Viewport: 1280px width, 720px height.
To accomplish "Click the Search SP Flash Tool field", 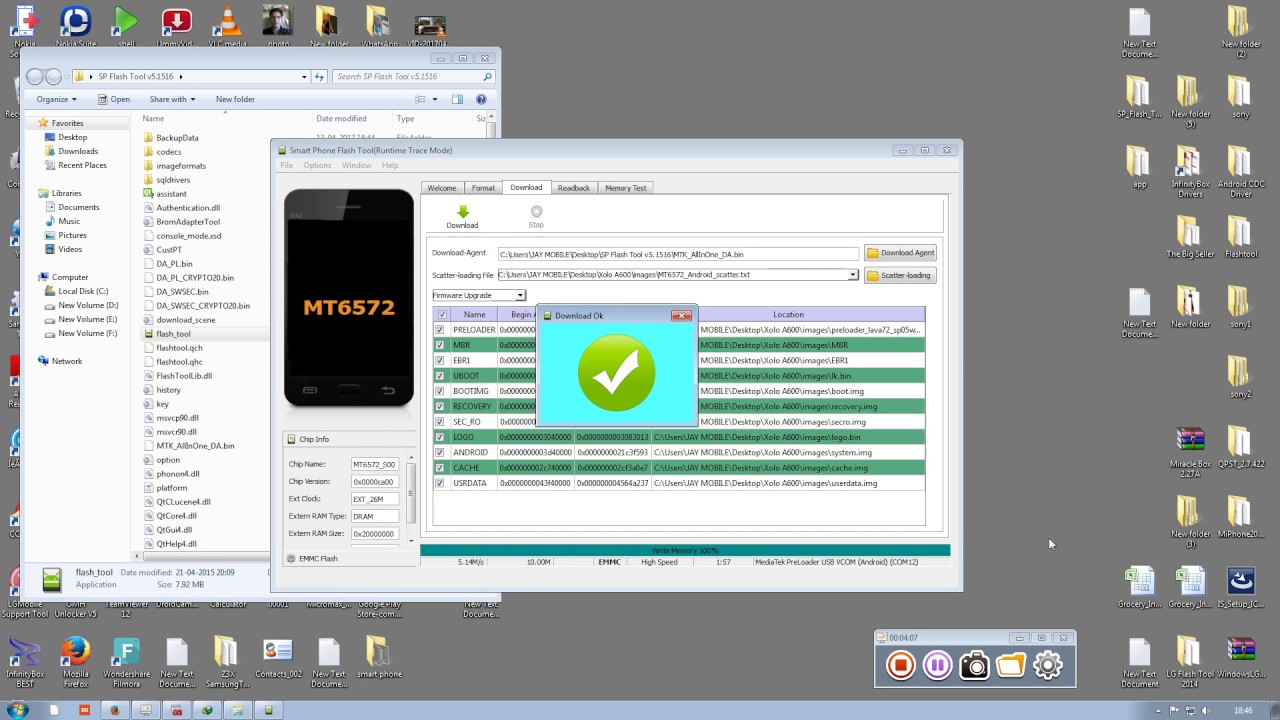I will (x=414, y=77).
